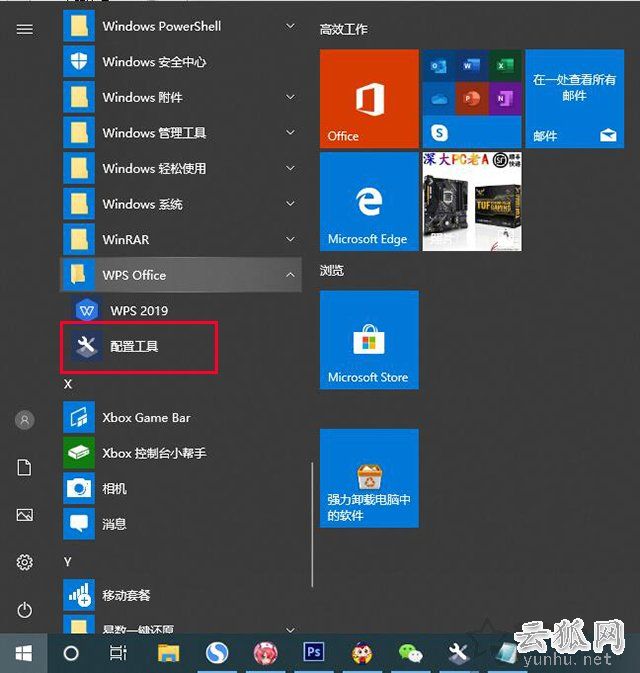Expand the WinRAR folder
The height and width of the screenshot is (673, 640).
[181, 239]
